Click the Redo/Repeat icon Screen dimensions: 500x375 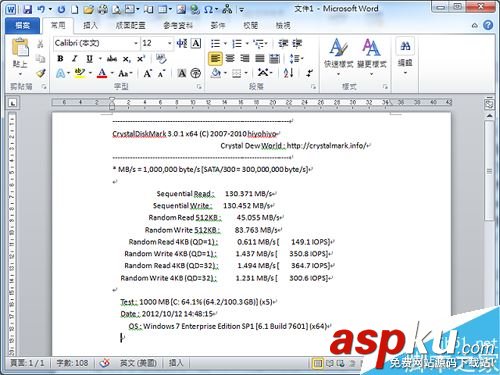pos(62,9)
